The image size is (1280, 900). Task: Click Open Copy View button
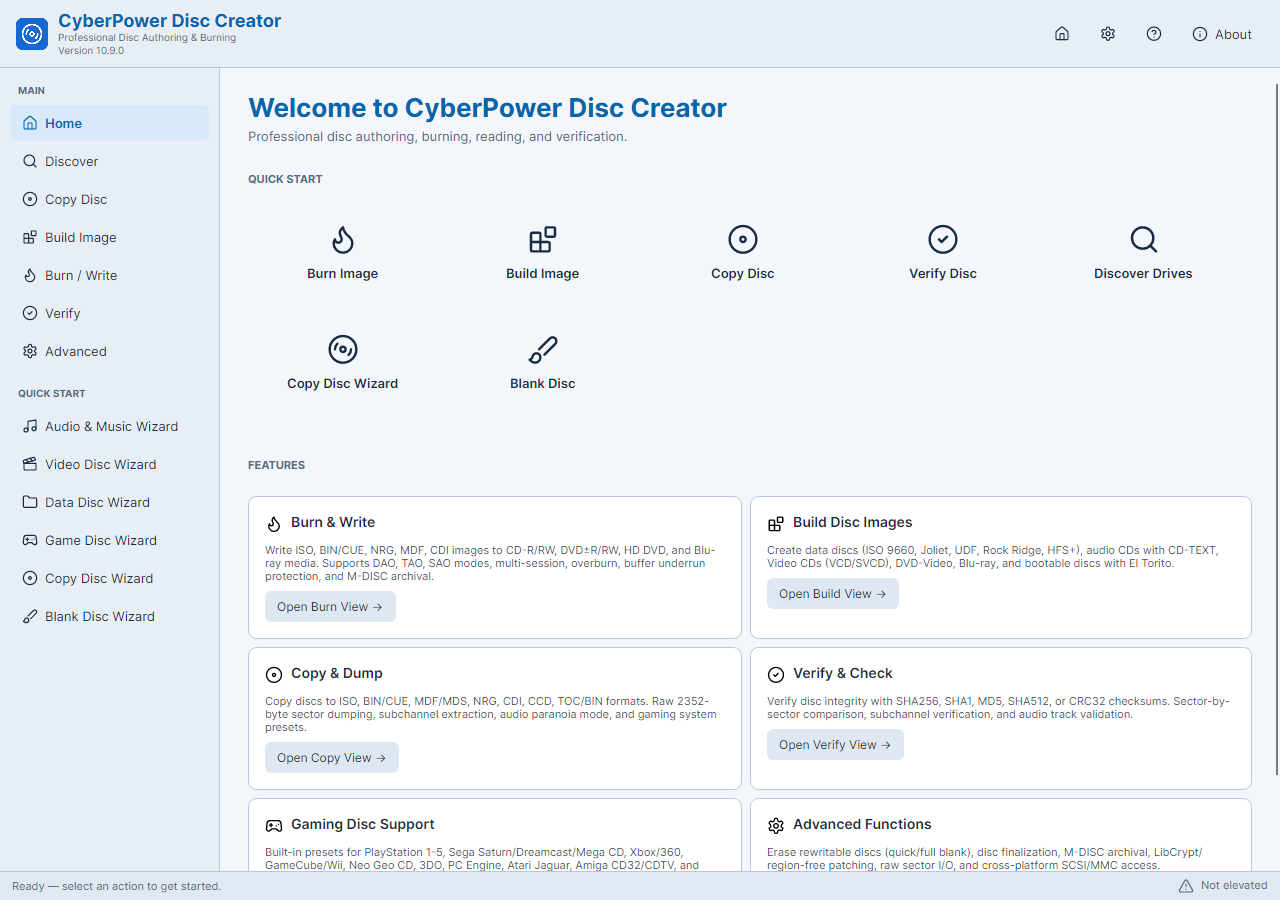[332, 758]
